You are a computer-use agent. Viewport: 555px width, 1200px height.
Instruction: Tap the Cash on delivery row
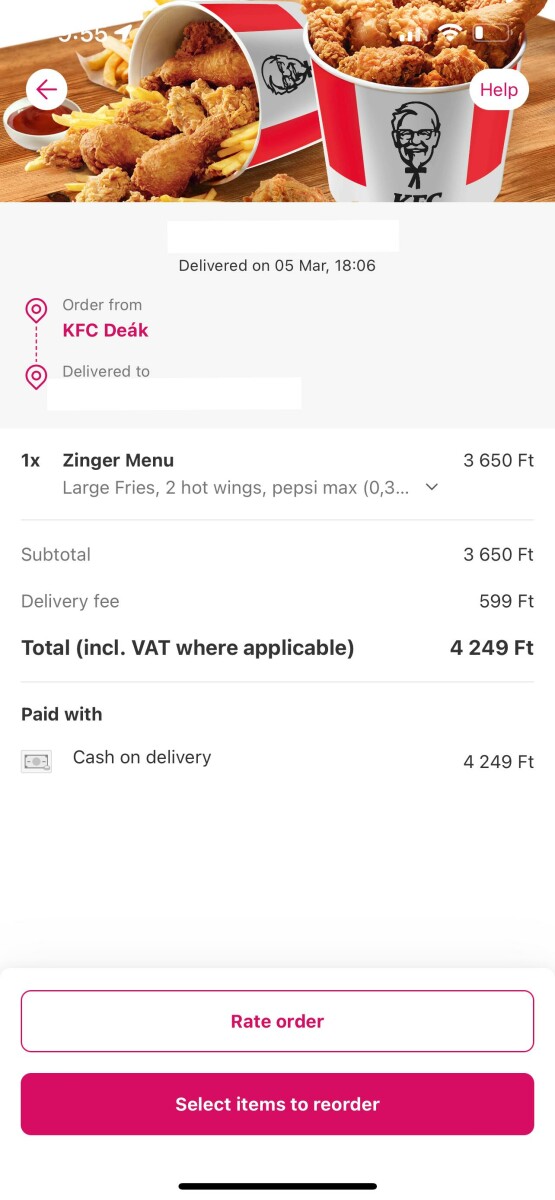[277, 761]
